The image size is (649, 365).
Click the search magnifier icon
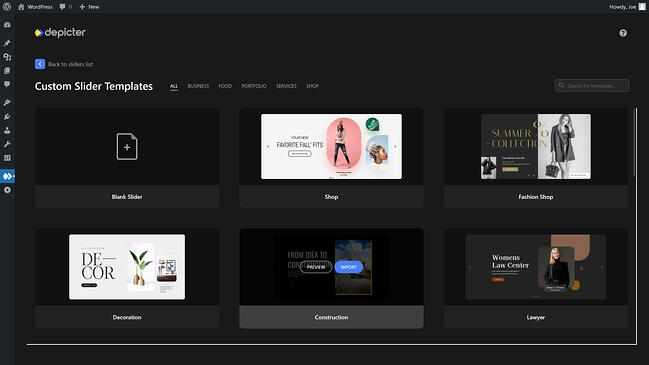pyautogui.click(x=561, y=86)
